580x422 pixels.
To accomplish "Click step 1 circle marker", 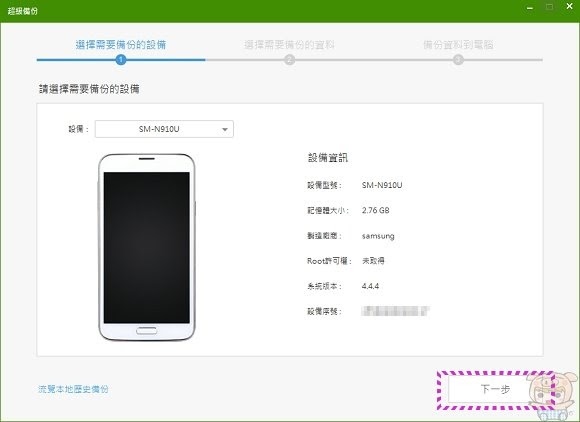I will (x=121, y=60).
